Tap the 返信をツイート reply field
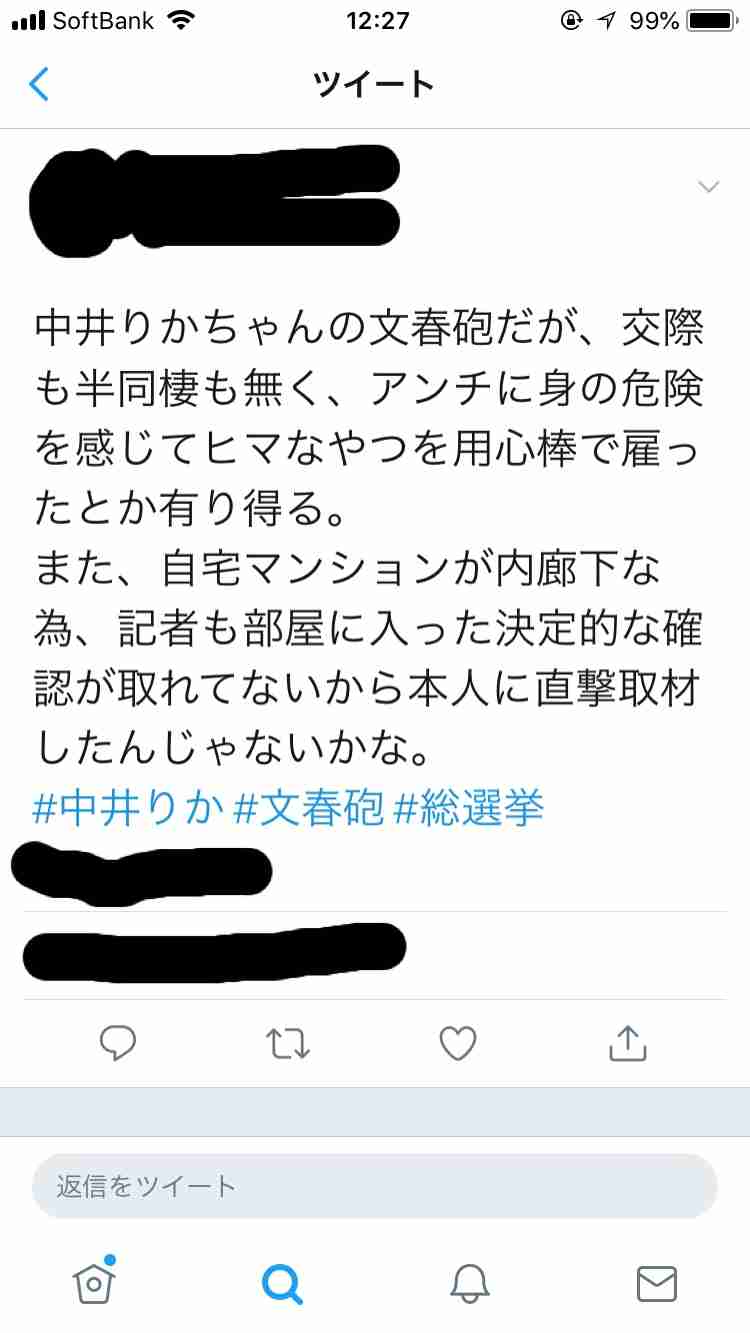This screenshot has height=1333, width=750. pyautogui.click(x=375, y=1186)
